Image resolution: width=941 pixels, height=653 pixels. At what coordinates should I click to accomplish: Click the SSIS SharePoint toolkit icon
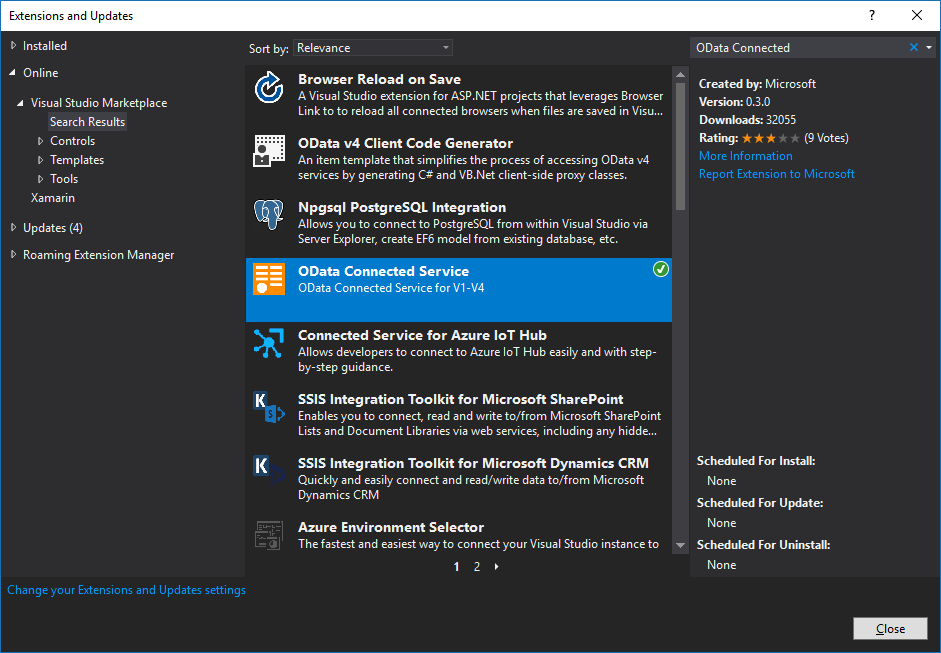(x=269, y=407)
